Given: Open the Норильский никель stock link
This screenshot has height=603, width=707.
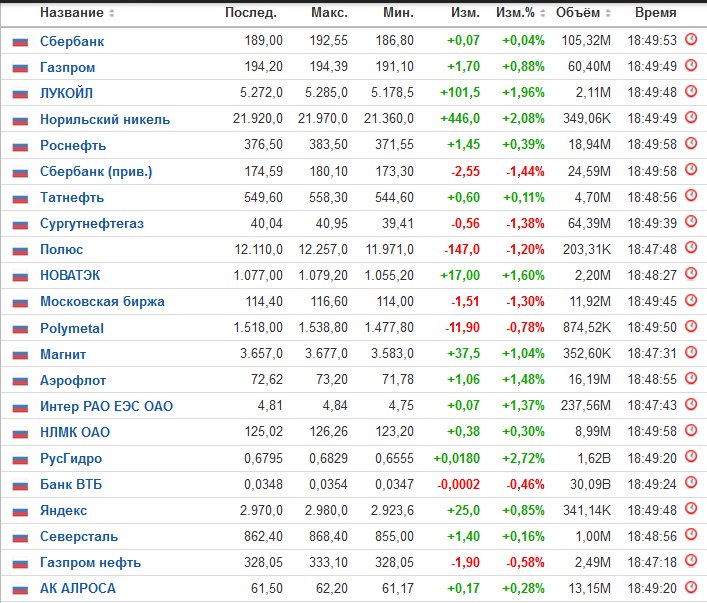Looking at the screenshot, I should pos(105,120).
